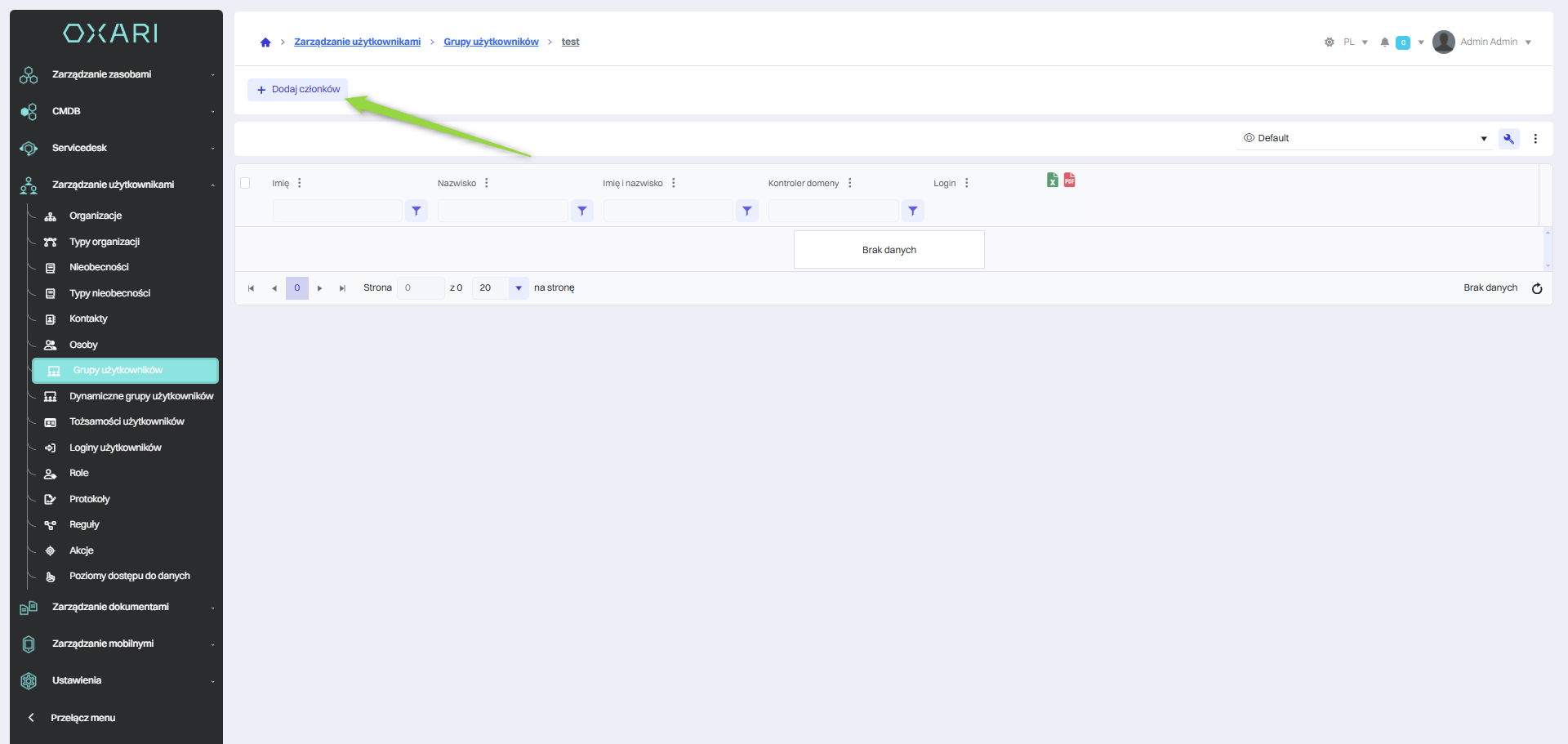Image resolution: width=1568 pixels, height=744 pixels.
Task: Open Osoby in the sidebar
Action: pos(83,345)
